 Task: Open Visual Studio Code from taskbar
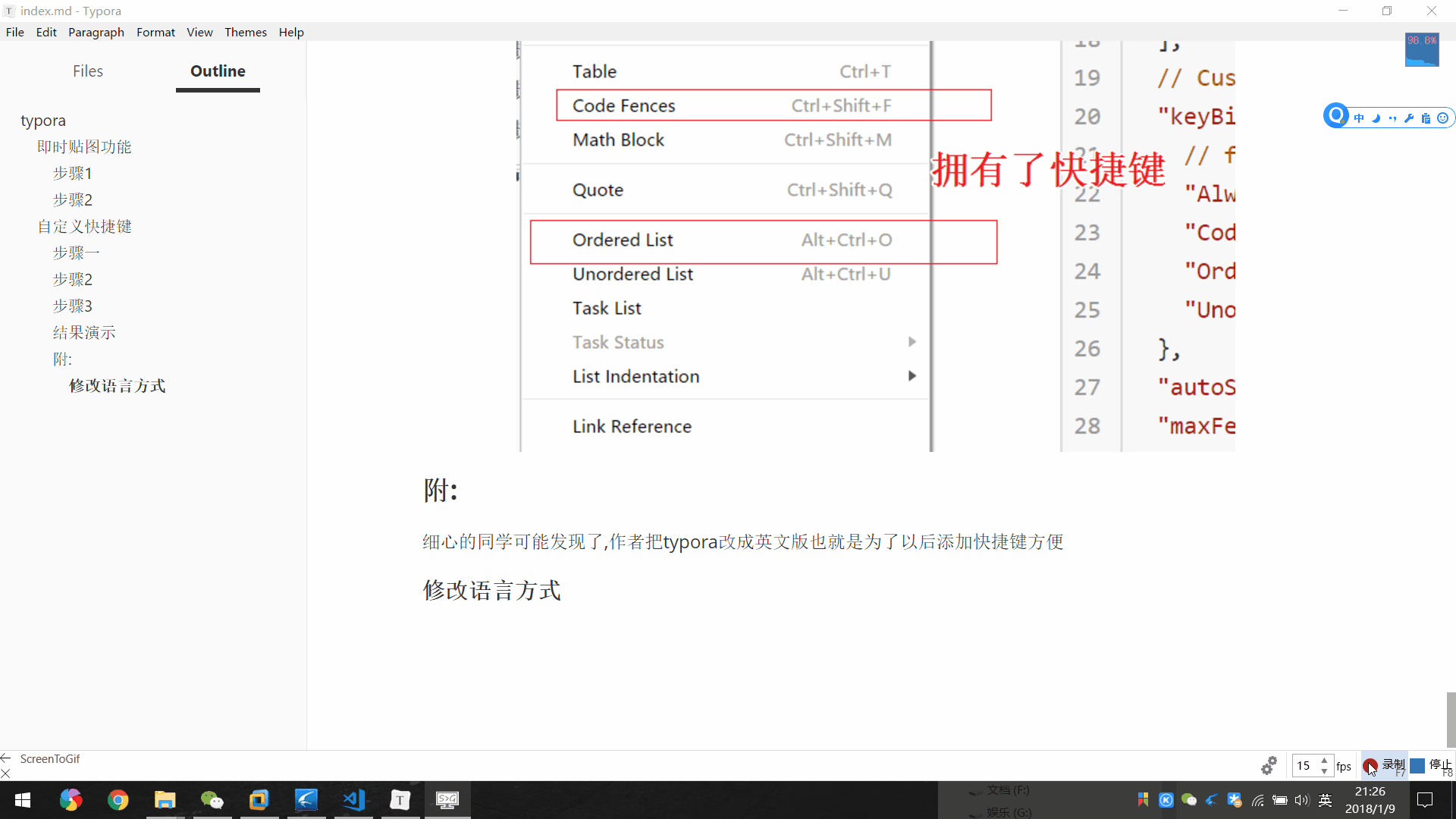pos(353,800)
